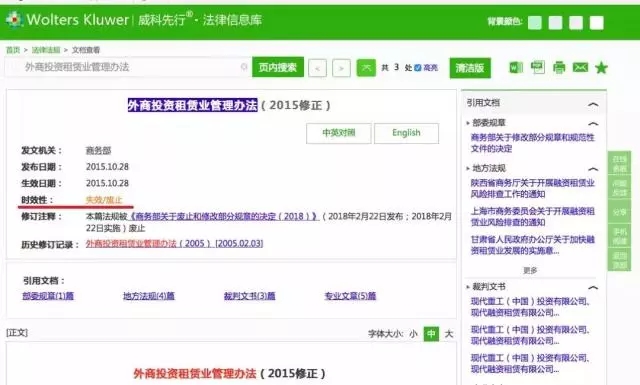This screenshot has height=385, width=640.
Task: Send document using the email envelope icon
Action: (580, 67)
